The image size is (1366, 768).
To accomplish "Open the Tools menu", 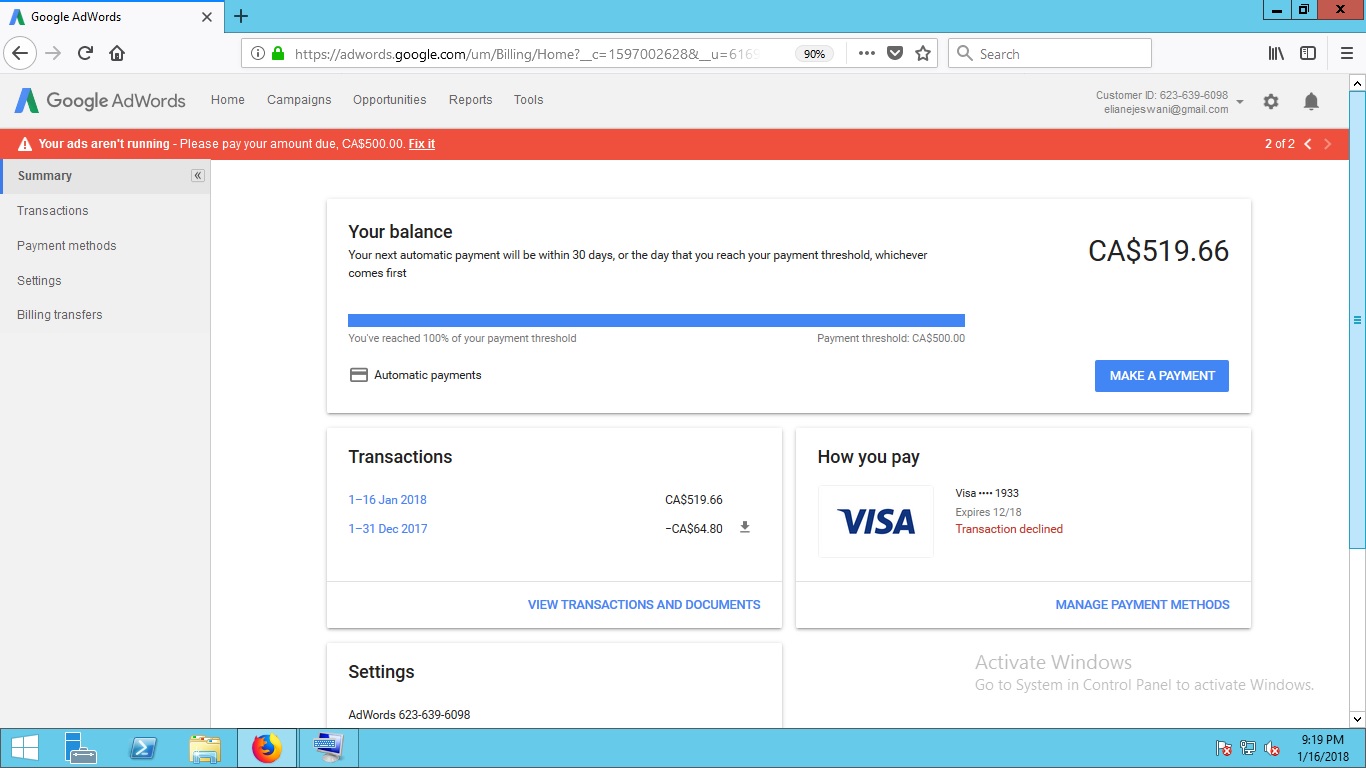I will 529,100.
